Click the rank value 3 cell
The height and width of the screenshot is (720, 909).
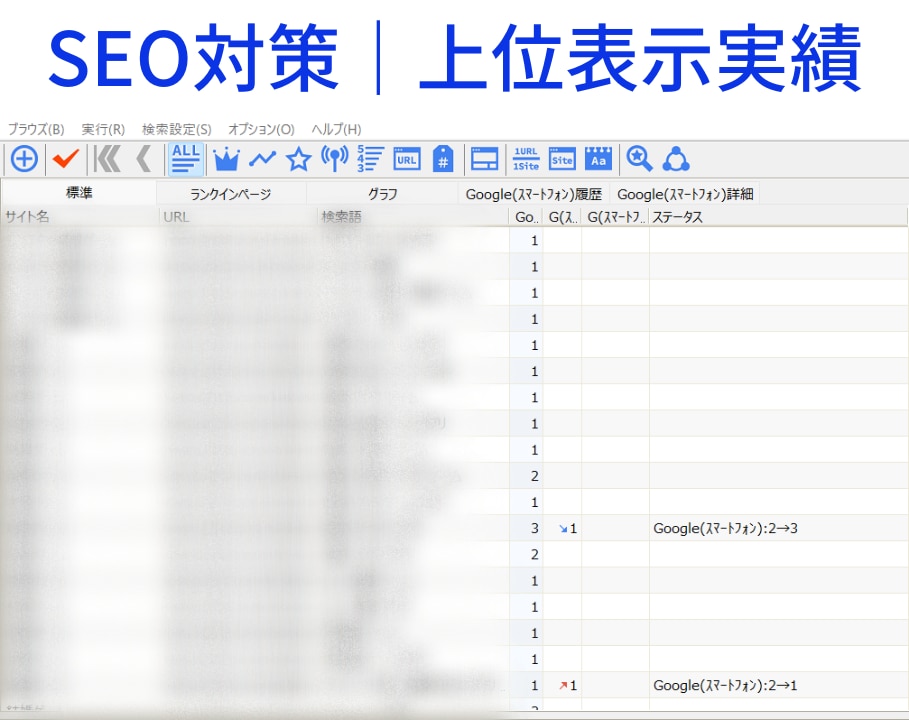click(x=526, y=528)
